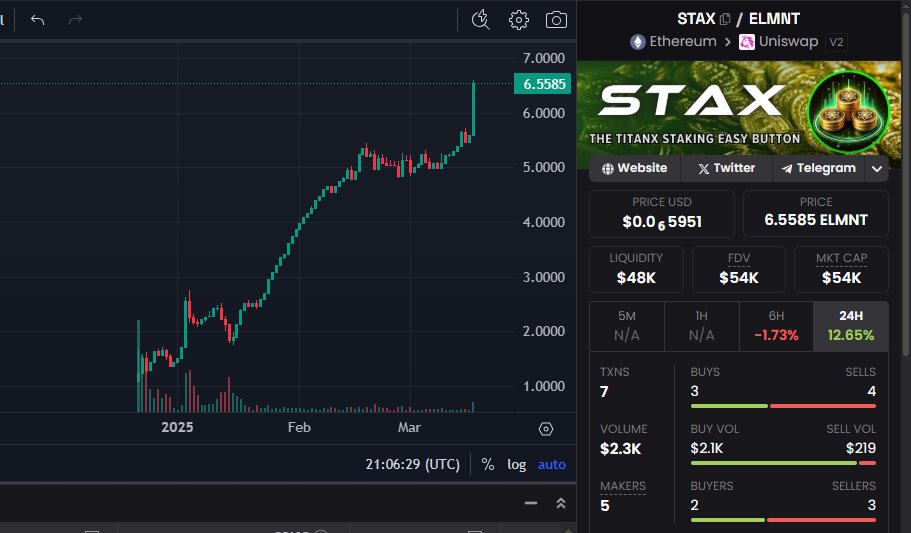Click the right panel scrollbar
This screenshot has width=911, height=533.
coord(906,186)
